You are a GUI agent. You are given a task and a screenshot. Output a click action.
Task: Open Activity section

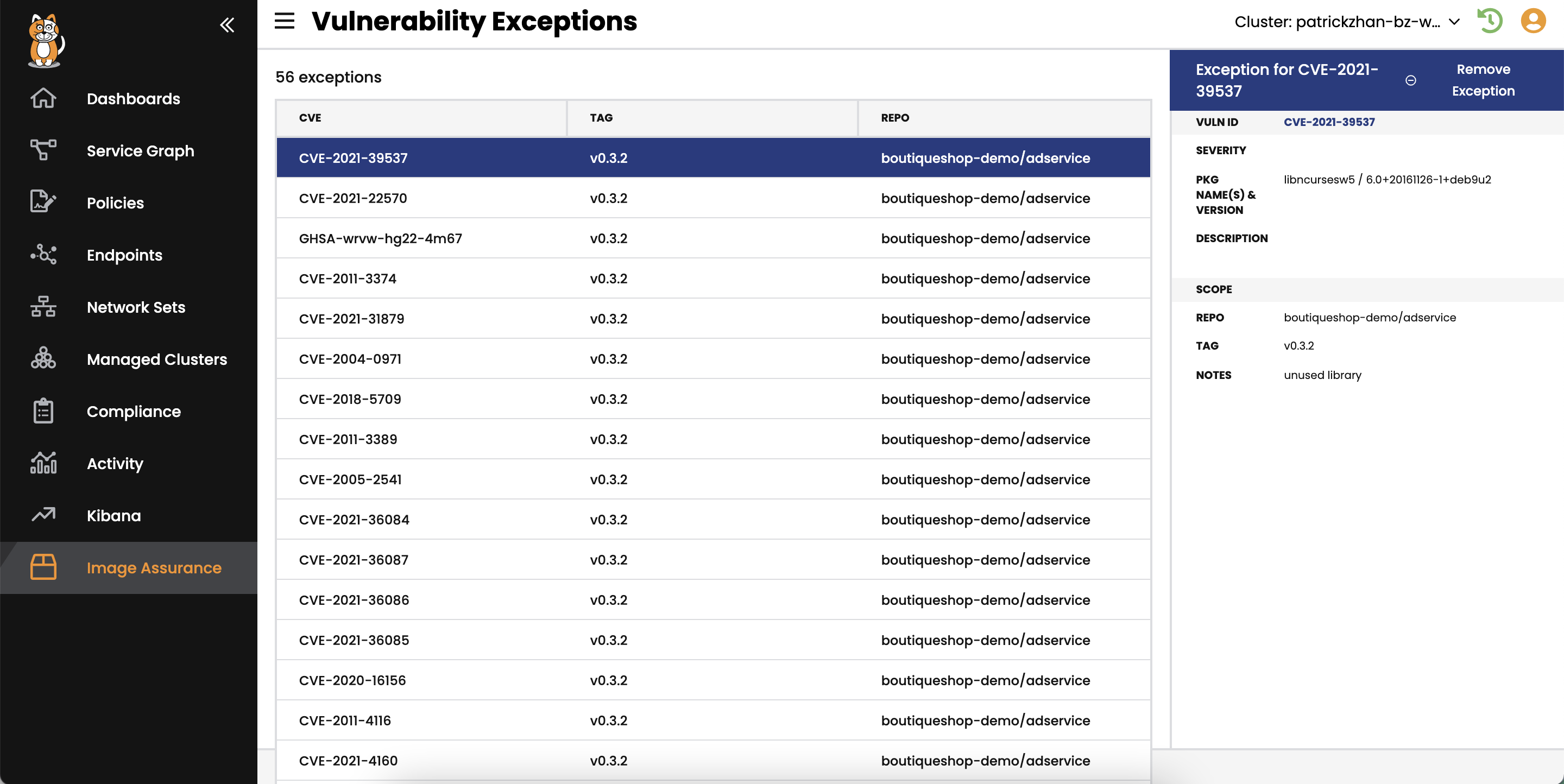pos(115,464)
